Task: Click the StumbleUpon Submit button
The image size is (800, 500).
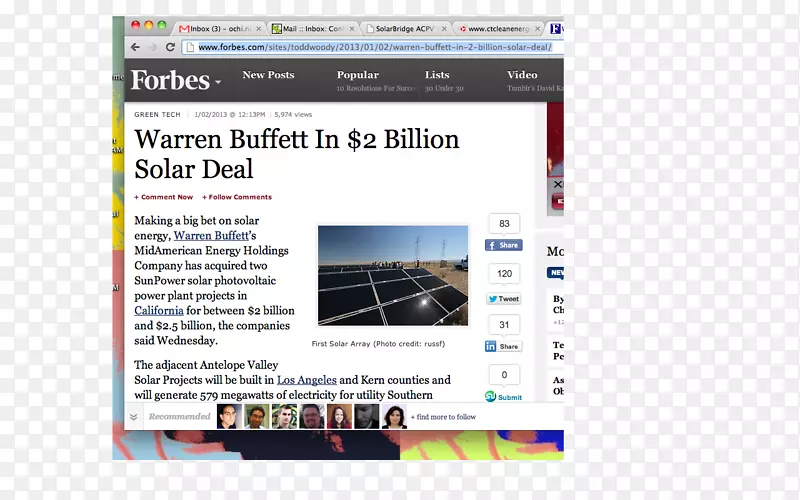Action: [503, 397]
